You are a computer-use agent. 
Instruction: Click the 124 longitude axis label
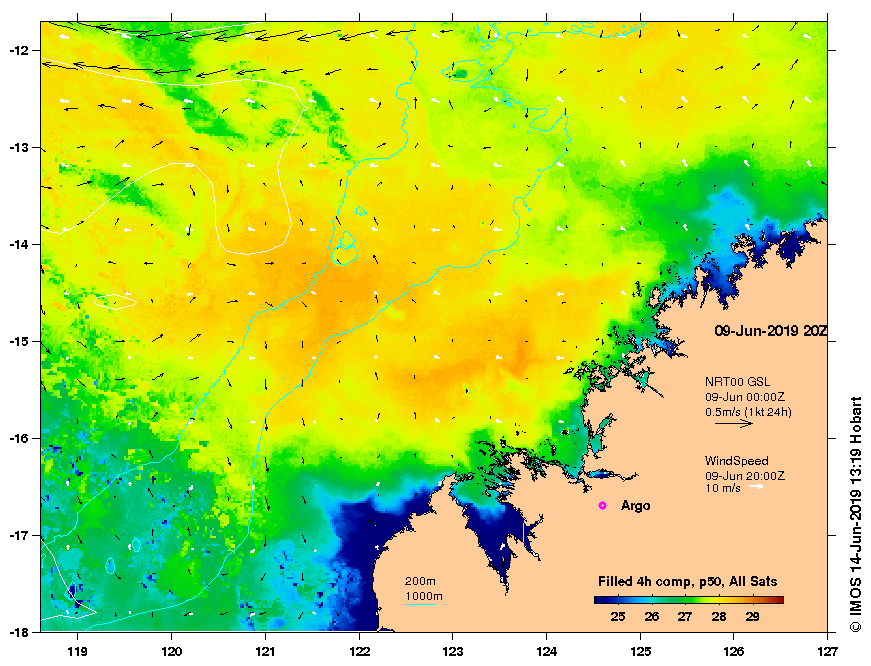click(x=547, y=652)
